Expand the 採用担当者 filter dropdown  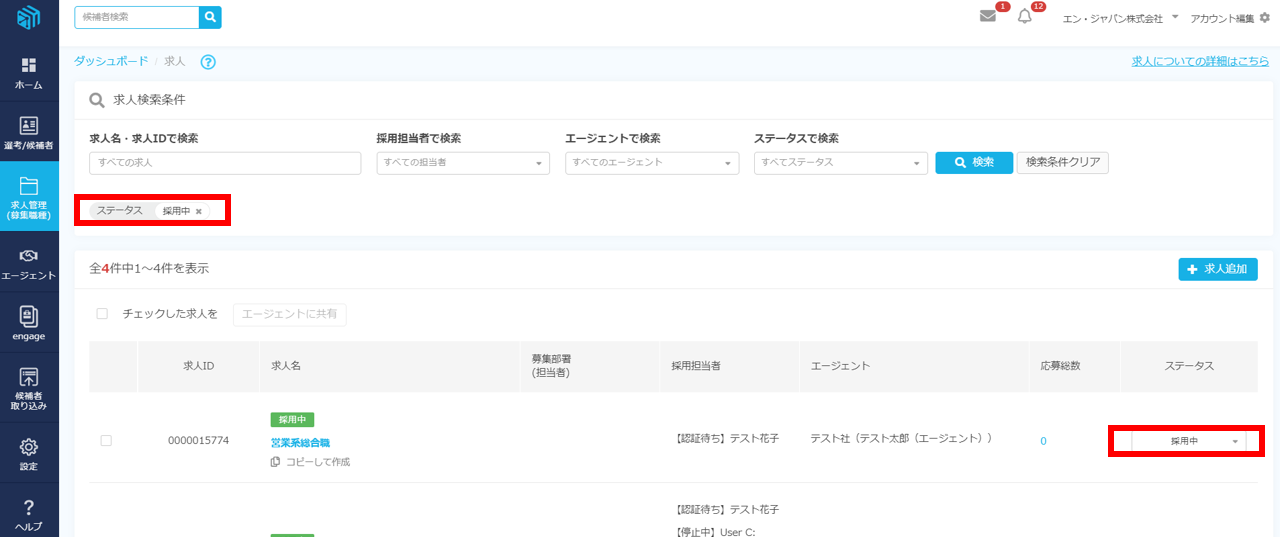coord(463,163)
